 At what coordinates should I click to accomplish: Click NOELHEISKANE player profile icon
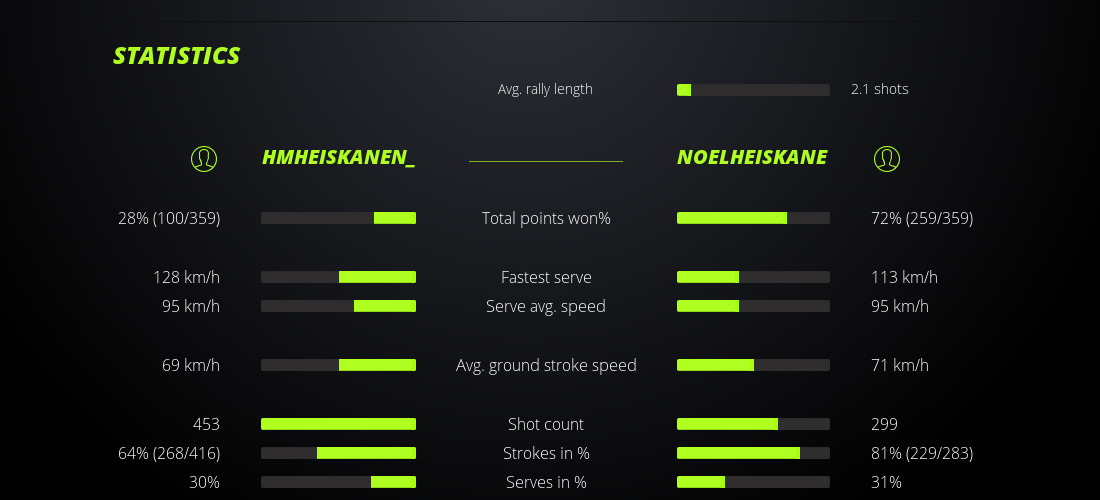pyautogui.click(x=887, y=158)
